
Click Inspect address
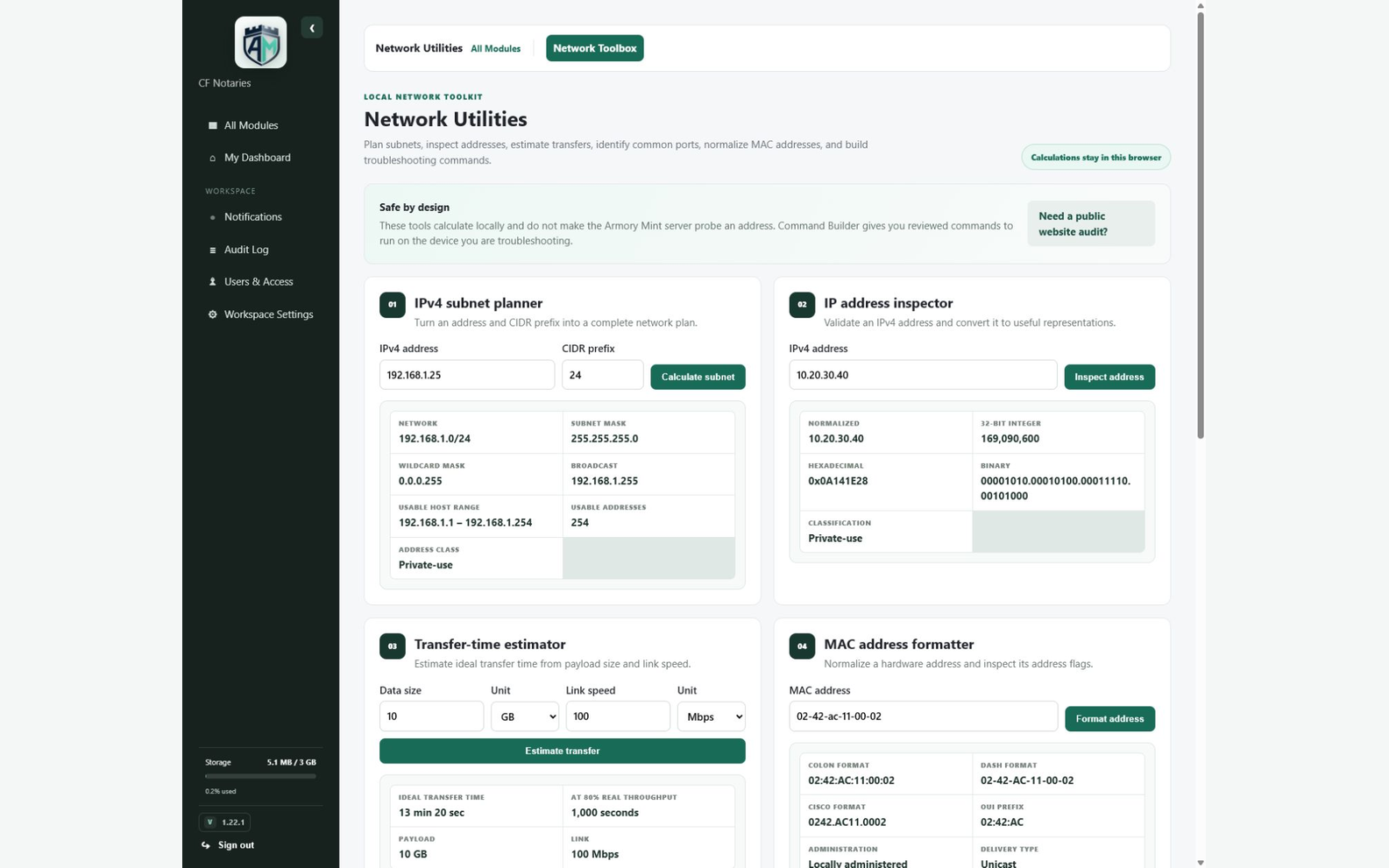point(1109,377)
